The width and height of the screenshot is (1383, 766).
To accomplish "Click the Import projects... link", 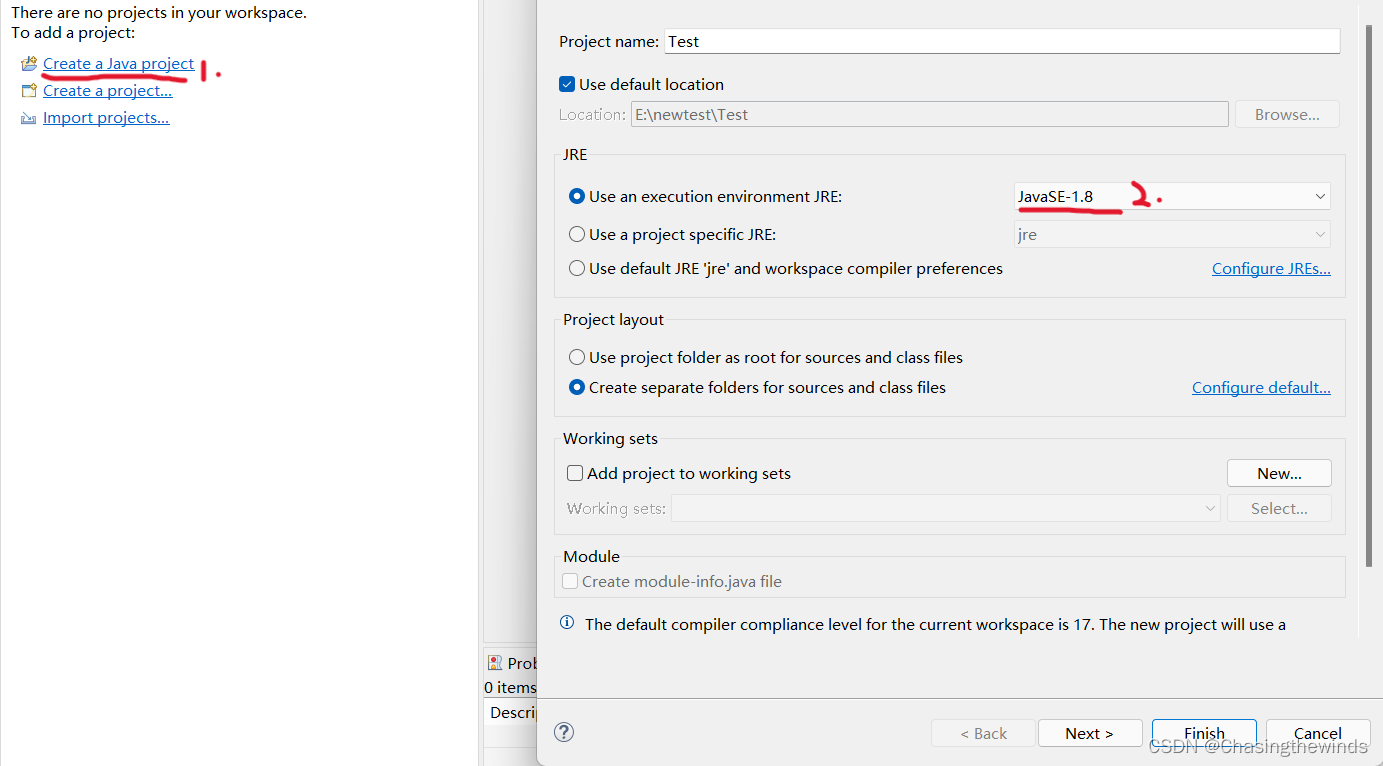I will pos(106,118).
